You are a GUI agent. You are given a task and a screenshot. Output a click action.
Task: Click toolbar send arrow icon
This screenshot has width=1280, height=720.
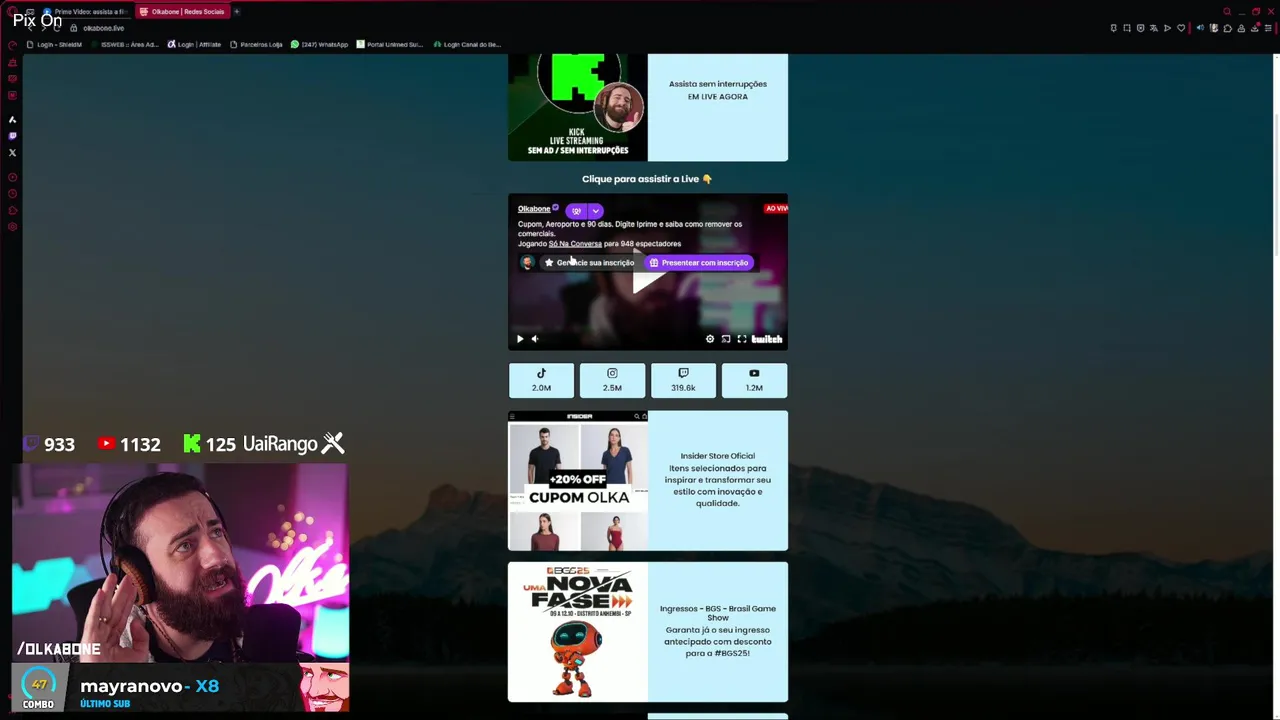(1167, 28)
